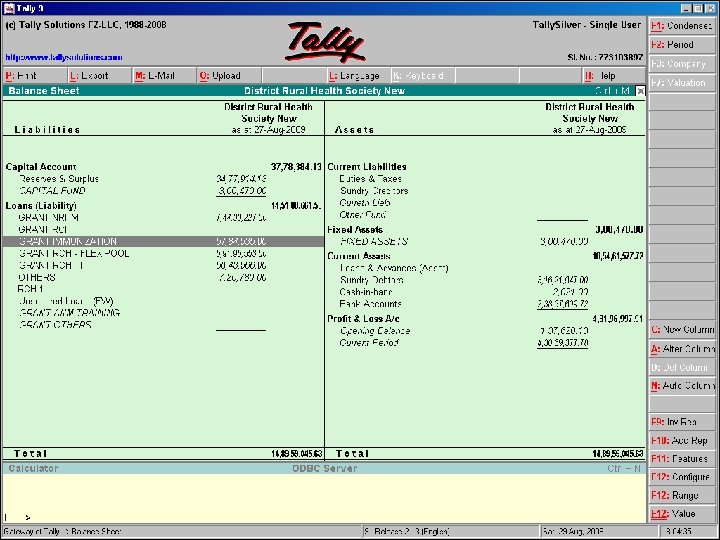720x540 pixels.
Task: Select GRANT OTHERS row
Action: [x=55, y=325]
